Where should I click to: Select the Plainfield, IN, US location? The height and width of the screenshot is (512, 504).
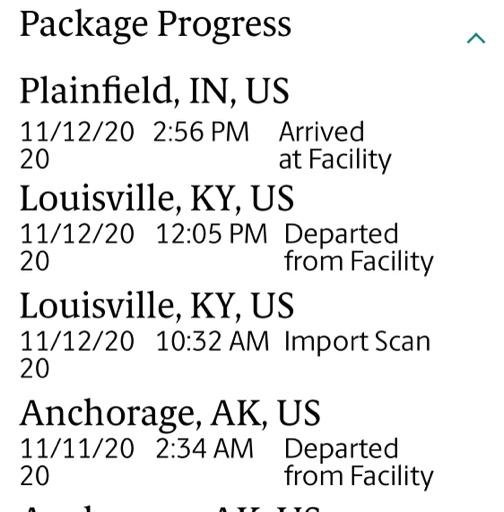coord(154,91)
